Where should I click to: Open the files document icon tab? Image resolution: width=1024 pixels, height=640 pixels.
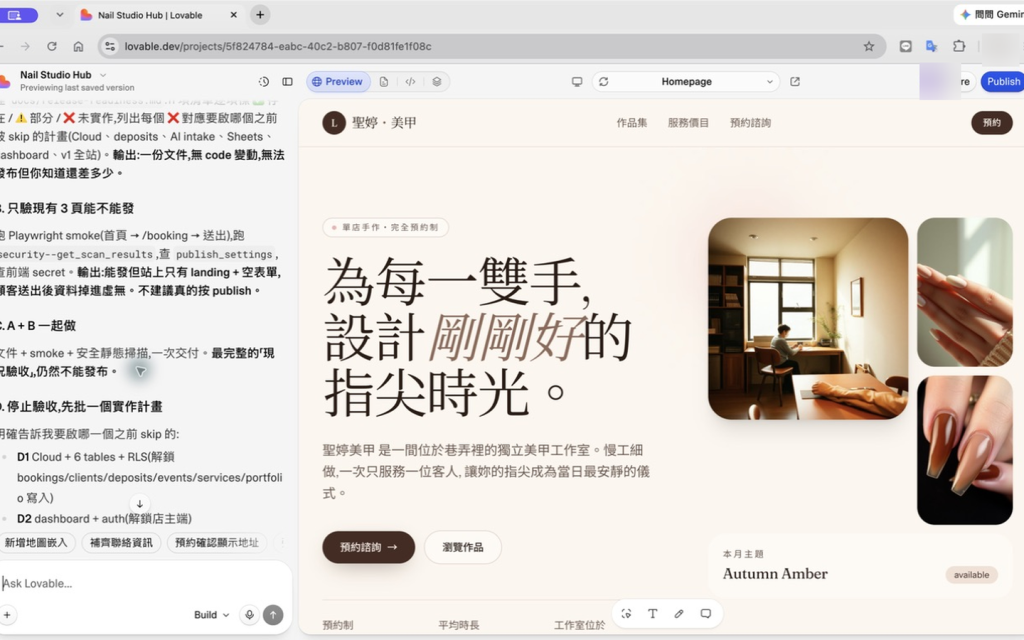(x=384, y=82)
